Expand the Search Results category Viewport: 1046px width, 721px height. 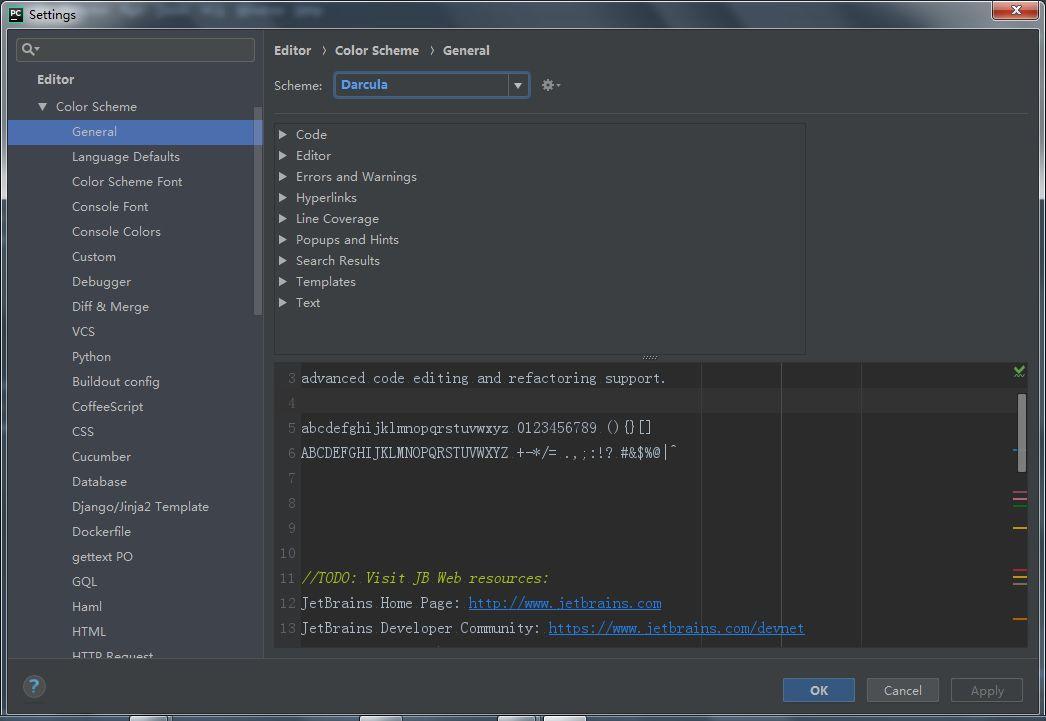(x=283, y=261)
